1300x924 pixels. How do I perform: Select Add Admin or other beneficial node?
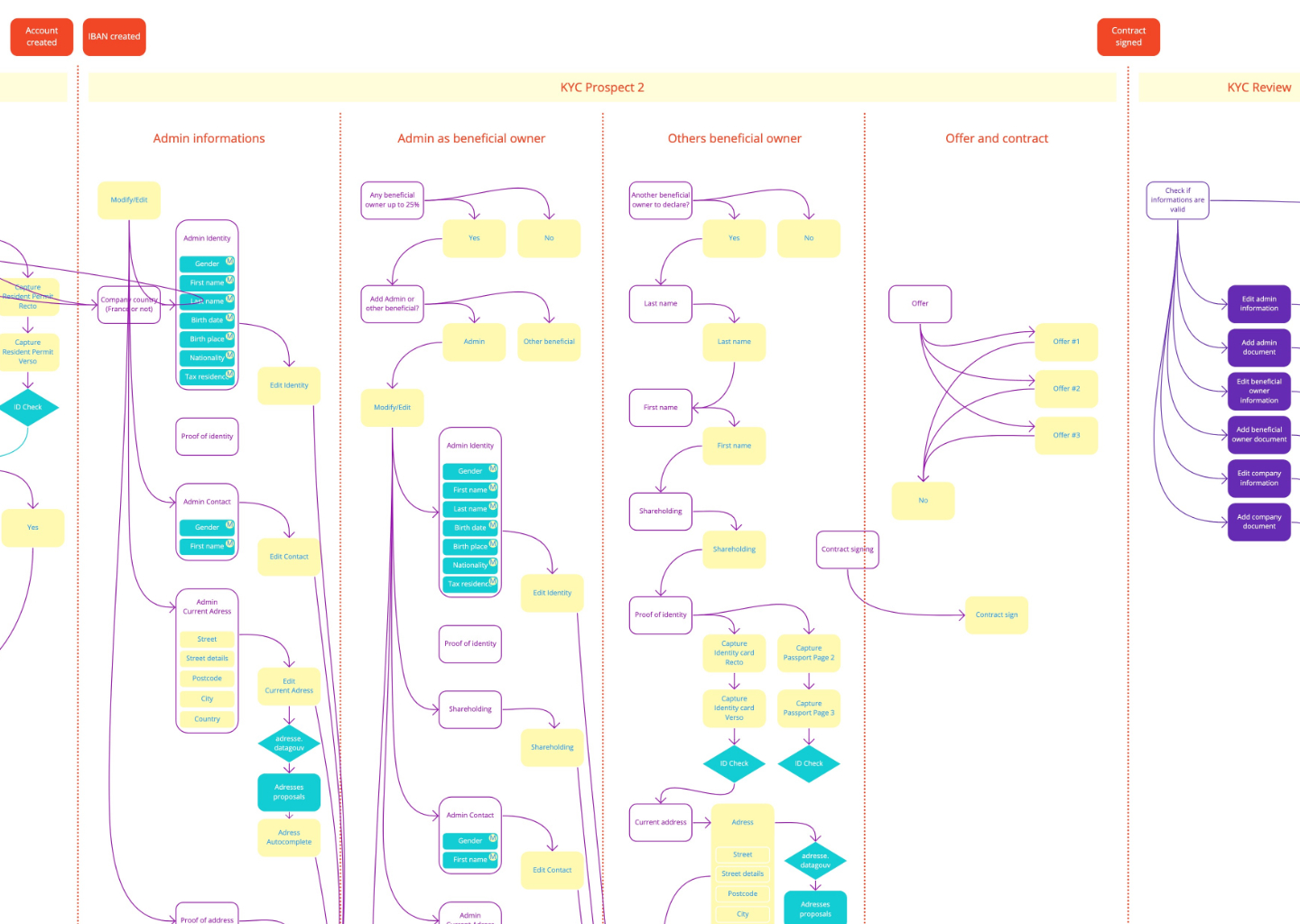click(x=392, y=304)
